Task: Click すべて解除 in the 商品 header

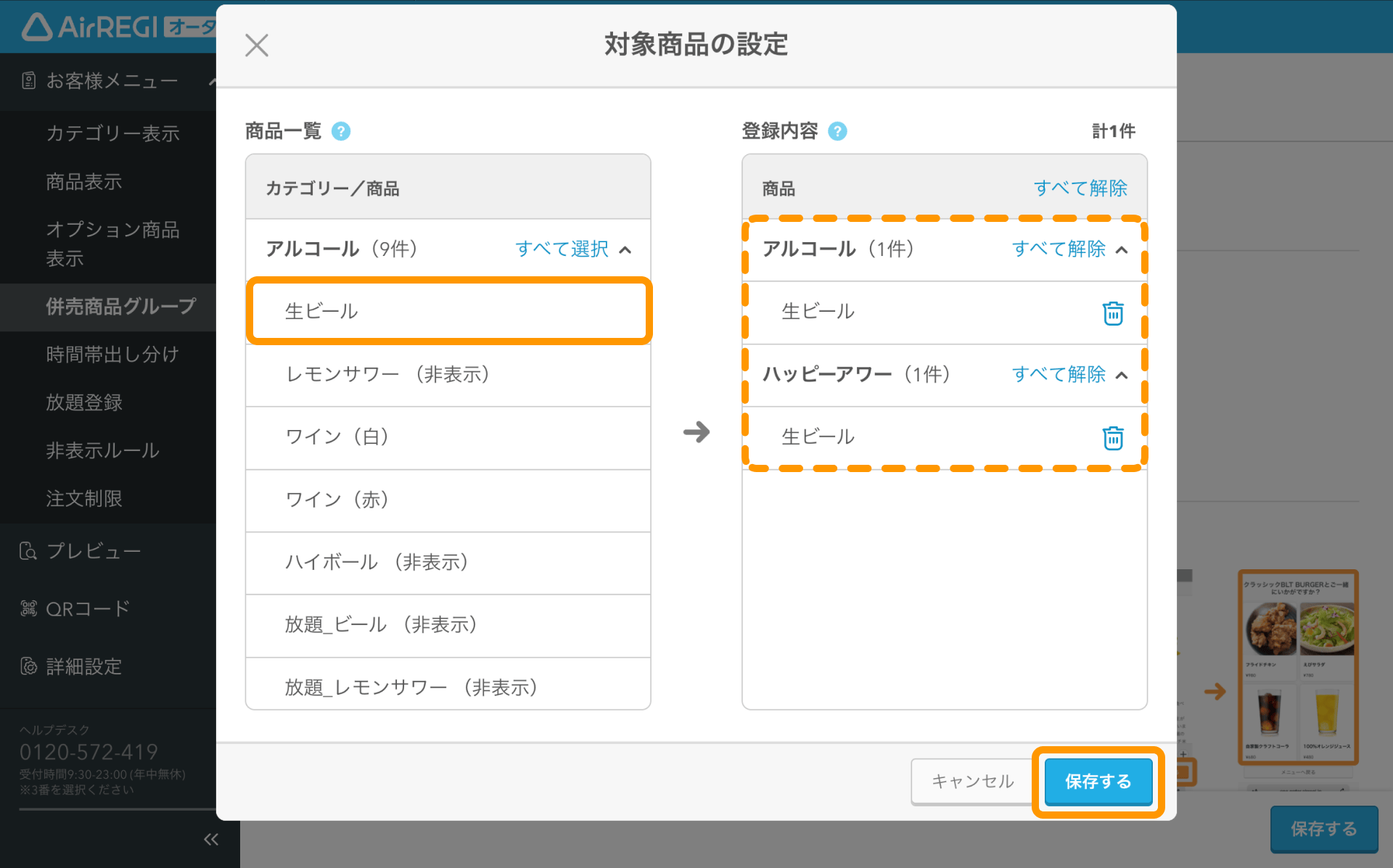Action: pyautogui.click(x=1080, y=188)
